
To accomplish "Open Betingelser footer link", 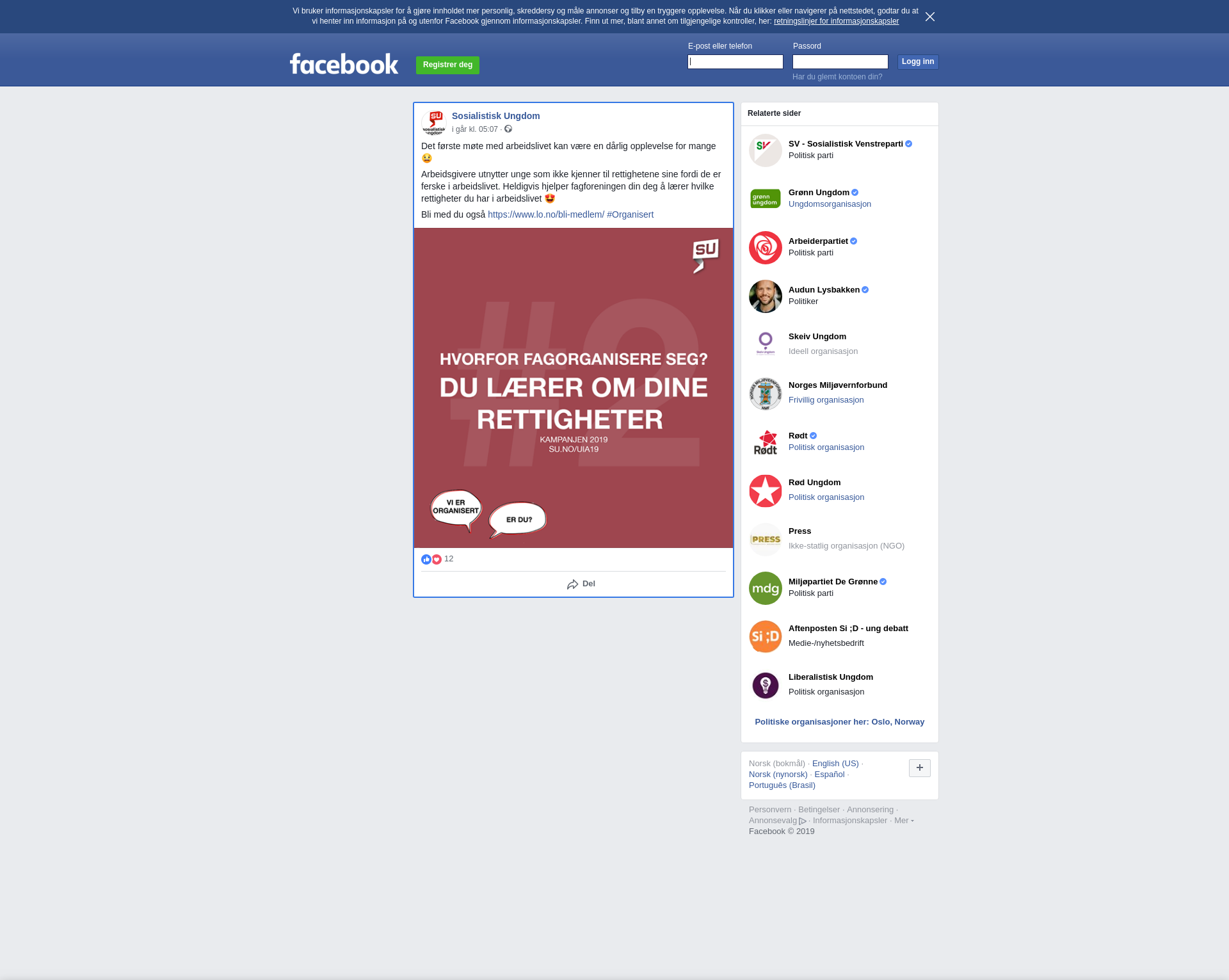I will 819,810.
